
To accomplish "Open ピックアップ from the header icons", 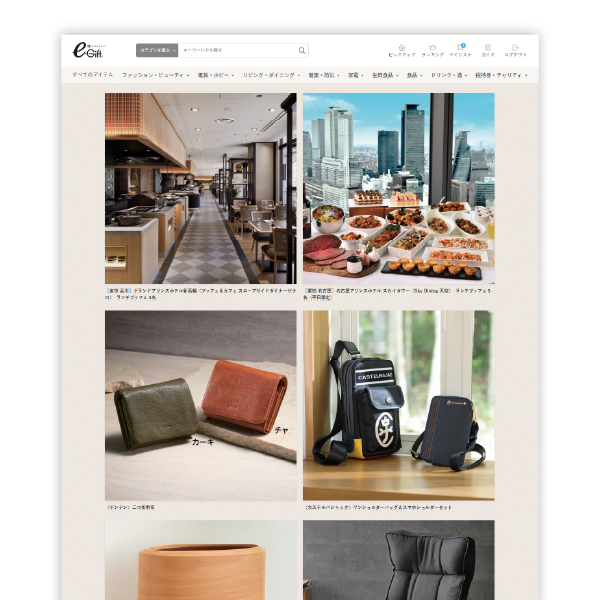I will (401, 50).
